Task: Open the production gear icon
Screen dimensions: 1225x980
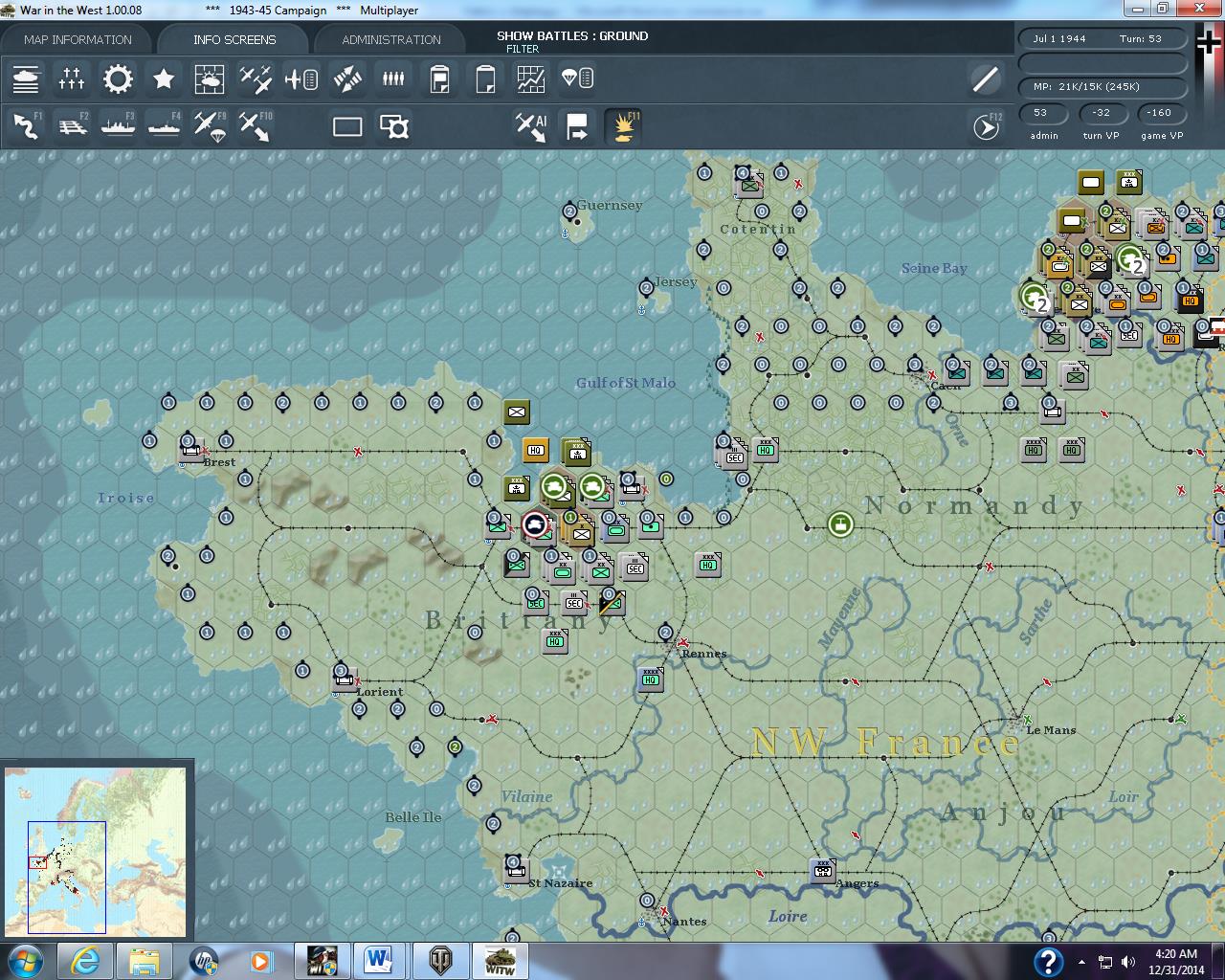Action: pos(118,78)
